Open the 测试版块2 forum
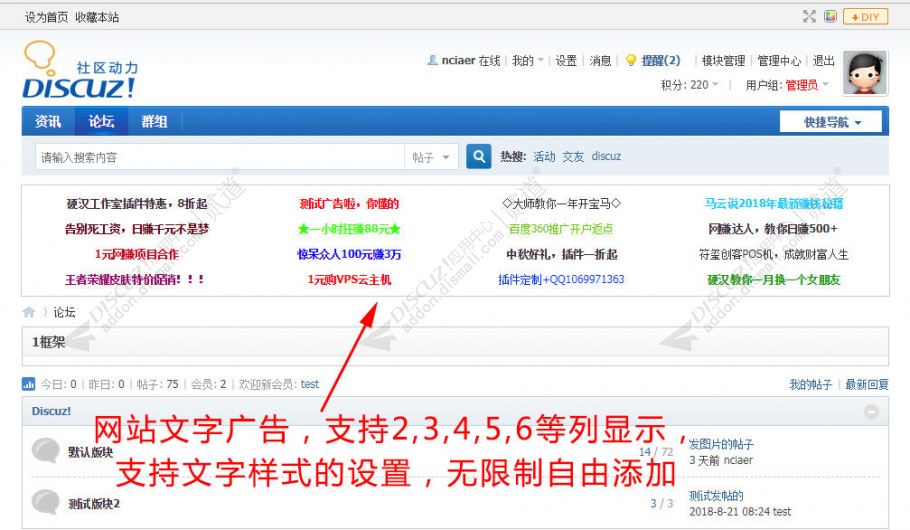 pyautogui.click(x=94, y=504)
